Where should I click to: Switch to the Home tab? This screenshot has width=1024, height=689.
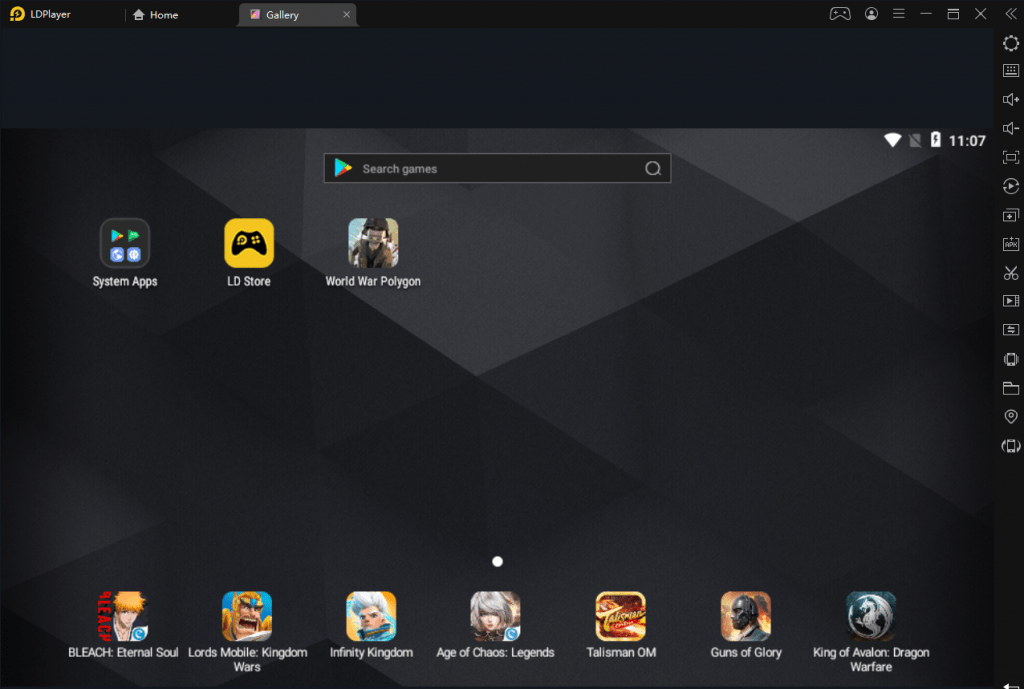[x=155, y=14]
